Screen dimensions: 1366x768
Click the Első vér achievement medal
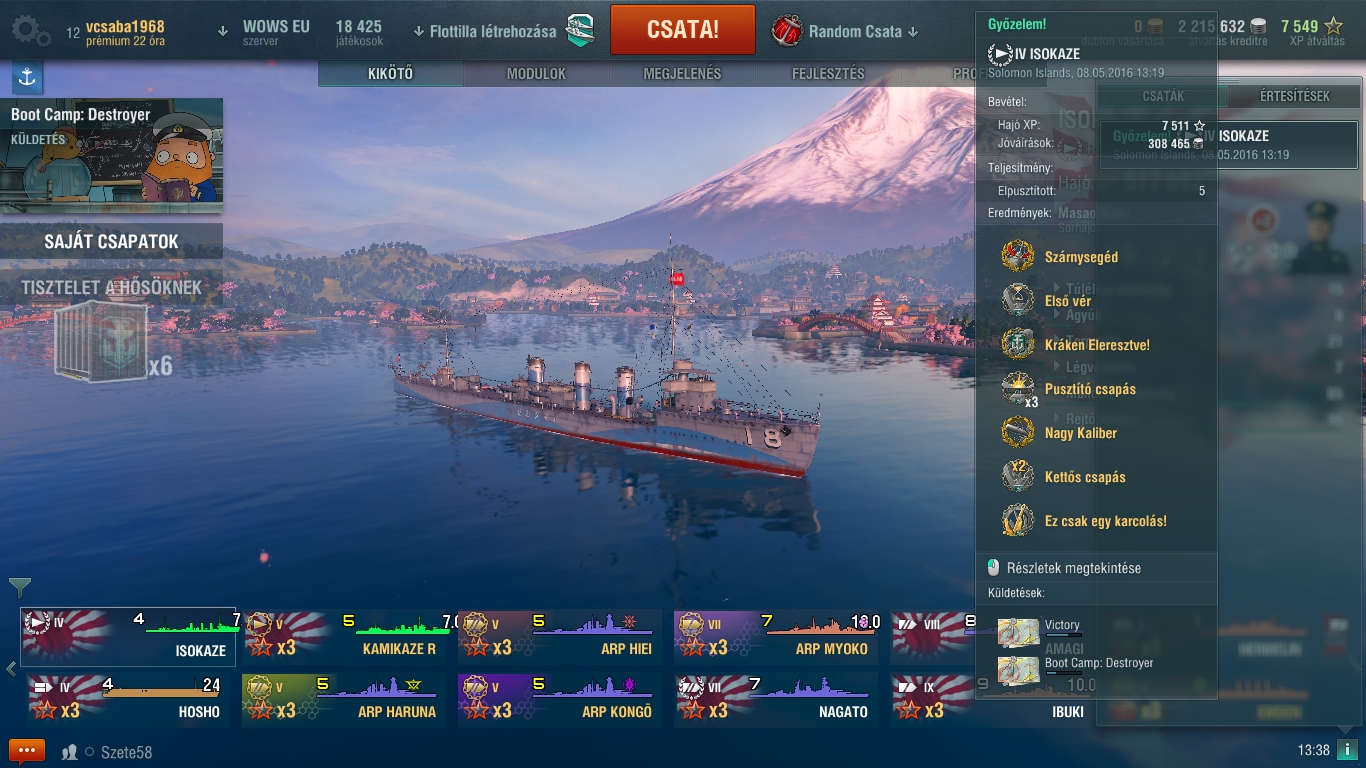(1018, 300)
